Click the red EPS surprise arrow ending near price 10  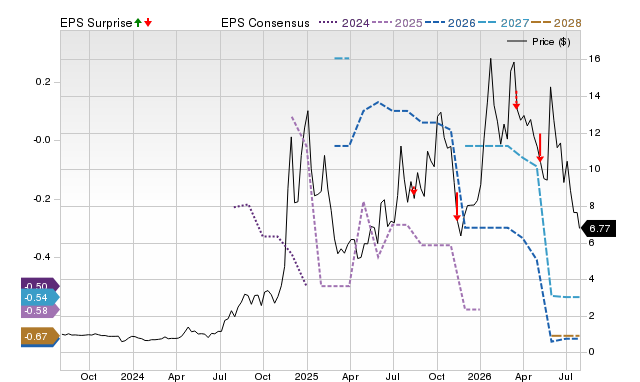tap(540, 148)
